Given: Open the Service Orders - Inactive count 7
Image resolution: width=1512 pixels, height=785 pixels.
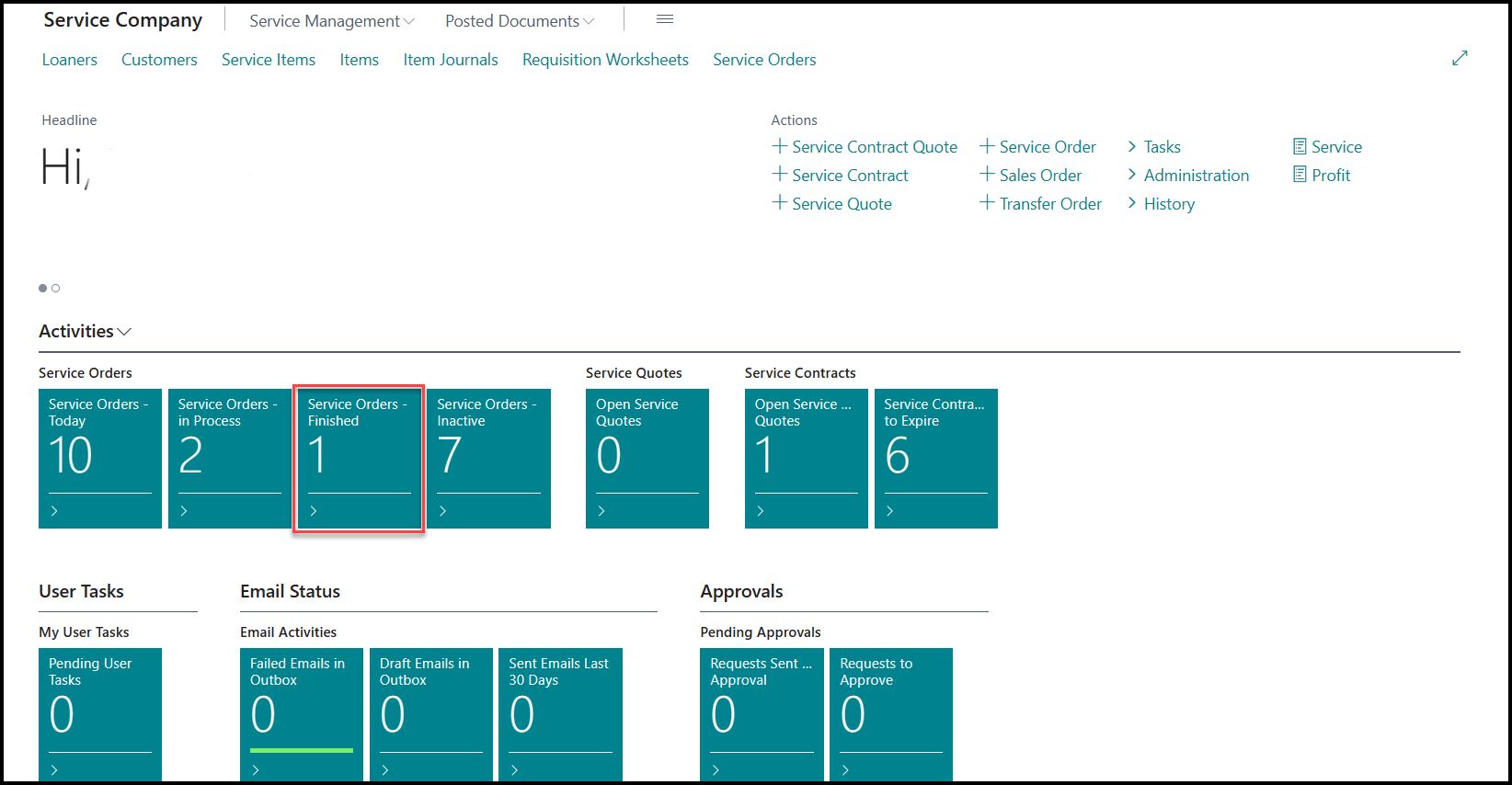Looking at the screenshot, I should pyautogui.click(x=450, y=456).
